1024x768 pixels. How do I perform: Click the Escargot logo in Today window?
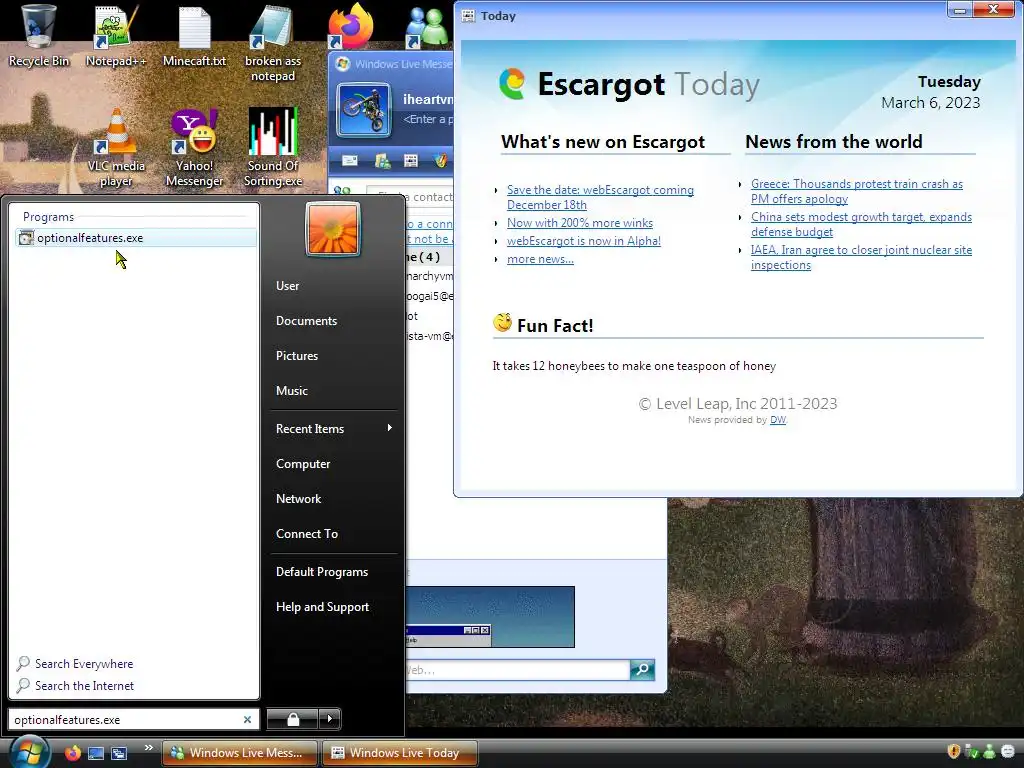(511, 84)
